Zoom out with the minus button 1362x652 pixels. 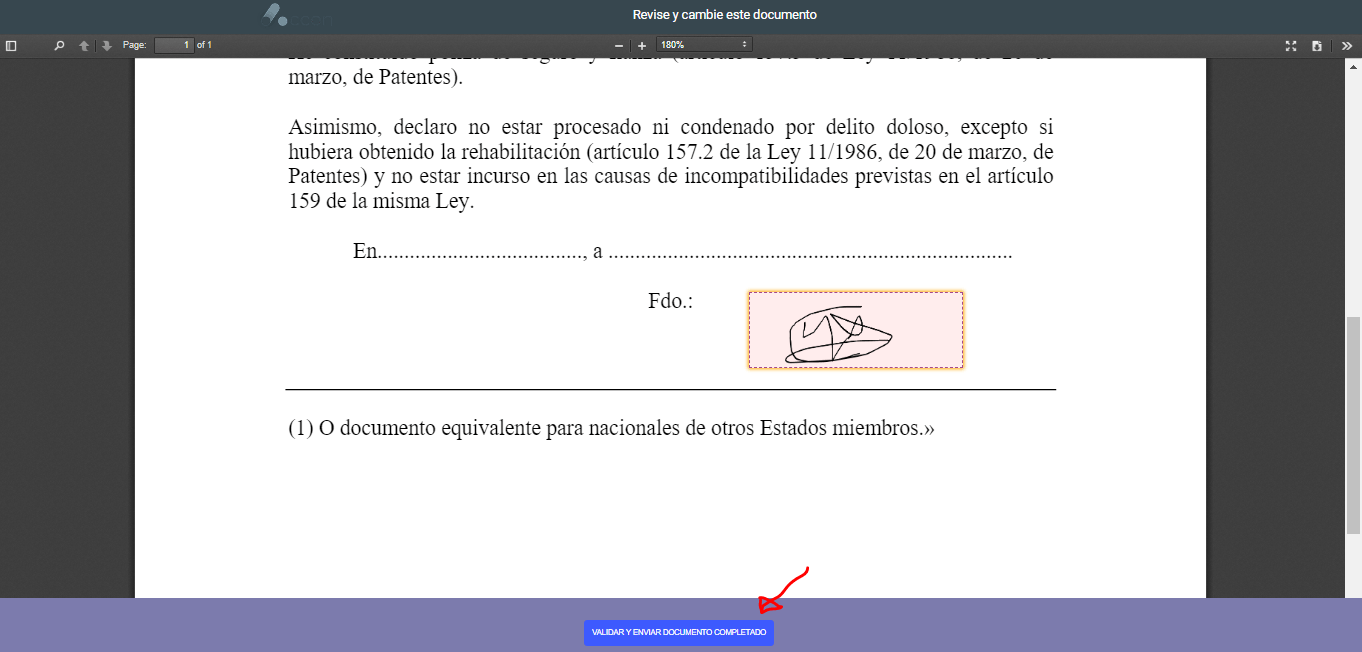coord(618,45)
